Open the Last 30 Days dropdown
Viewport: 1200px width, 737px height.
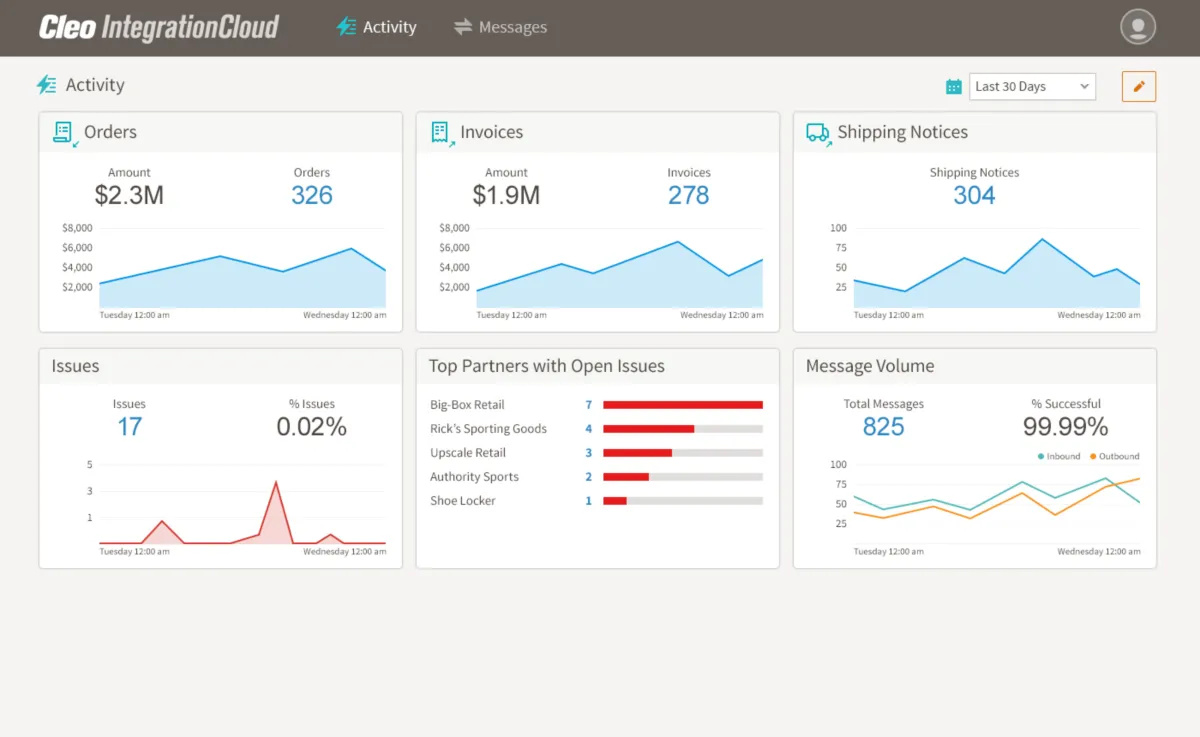click(1032, 87)
